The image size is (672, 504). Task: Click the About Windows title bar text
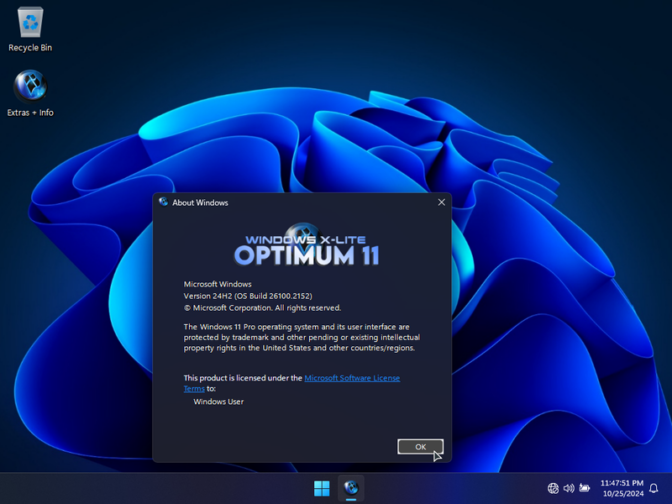[x=200, y=203]
